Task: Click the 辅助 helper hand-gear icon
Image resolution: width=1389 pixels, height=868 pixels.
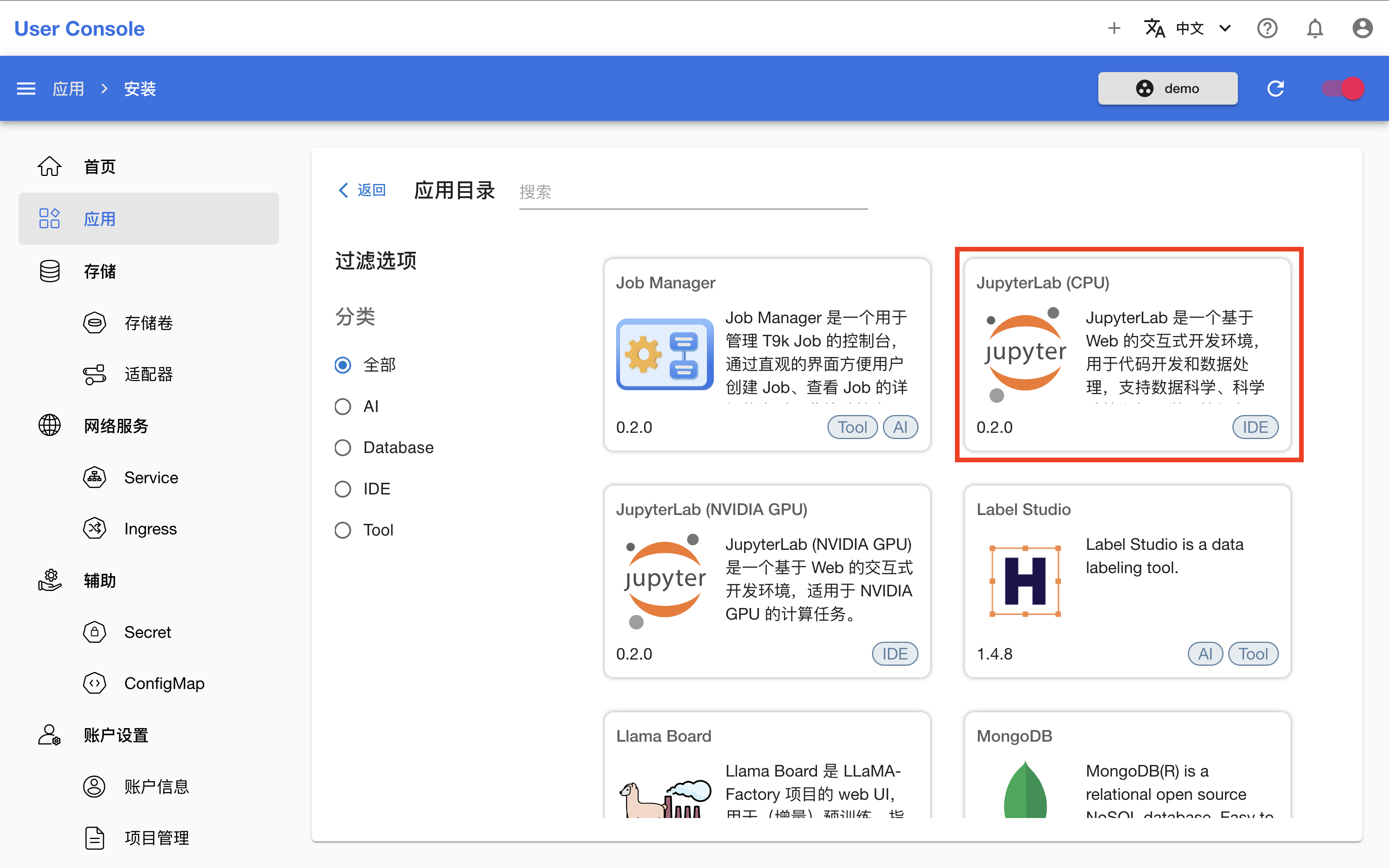Action: [49, 580]
